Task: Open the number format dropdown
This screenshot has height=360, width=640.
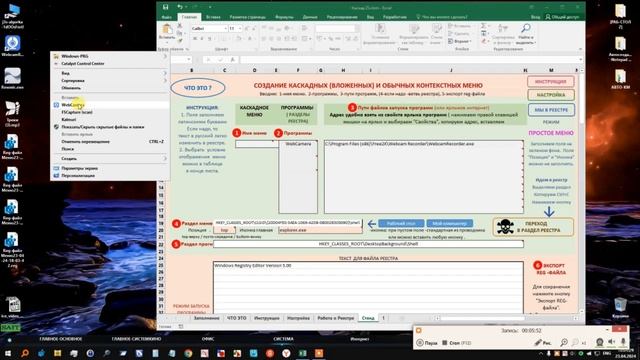Action: pyautogui.click(x=356, y=29)
